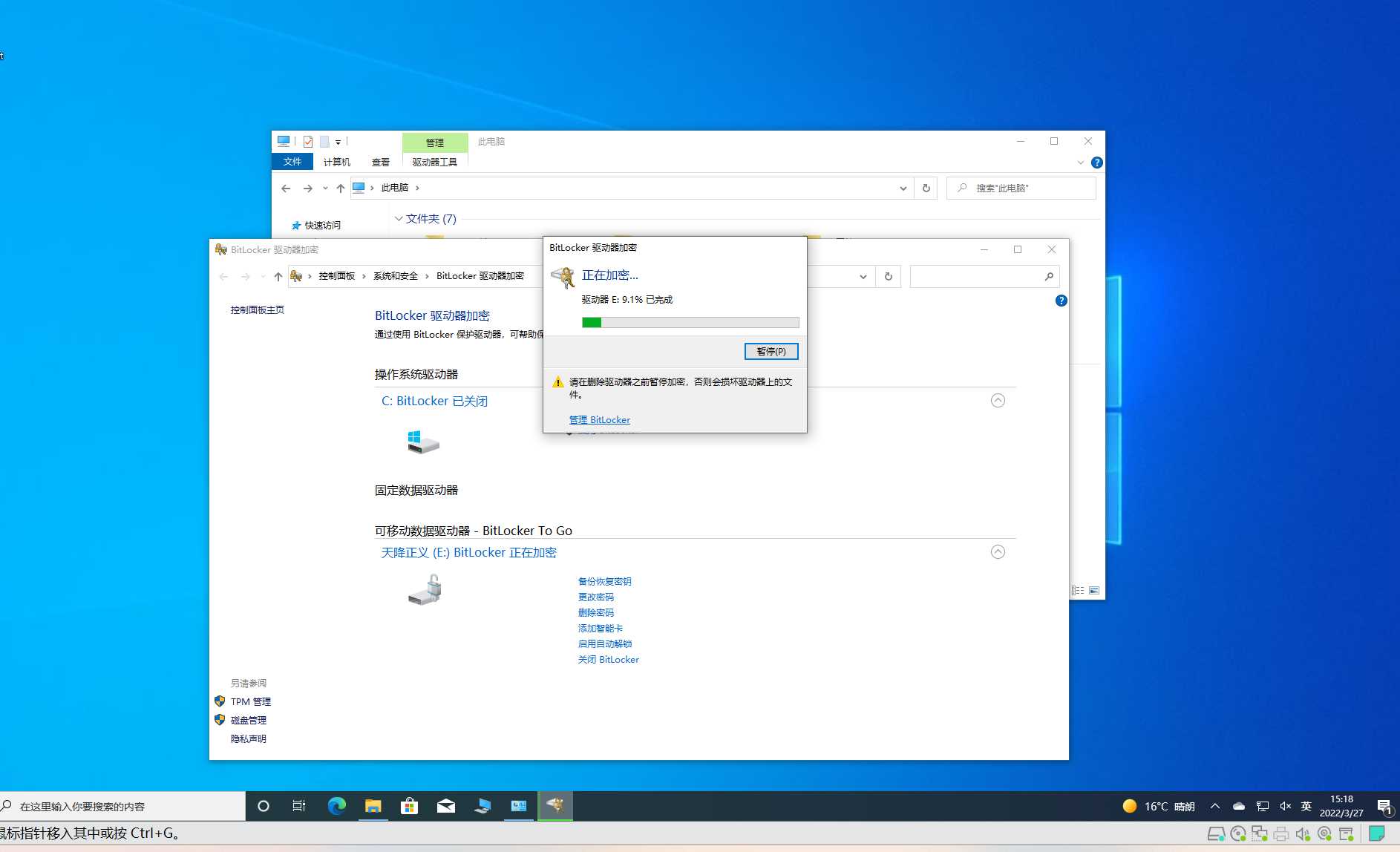This screenshot has width=1400, height=852.
Task: Click 更改密码 link
Action: click(x=595, y=597)
